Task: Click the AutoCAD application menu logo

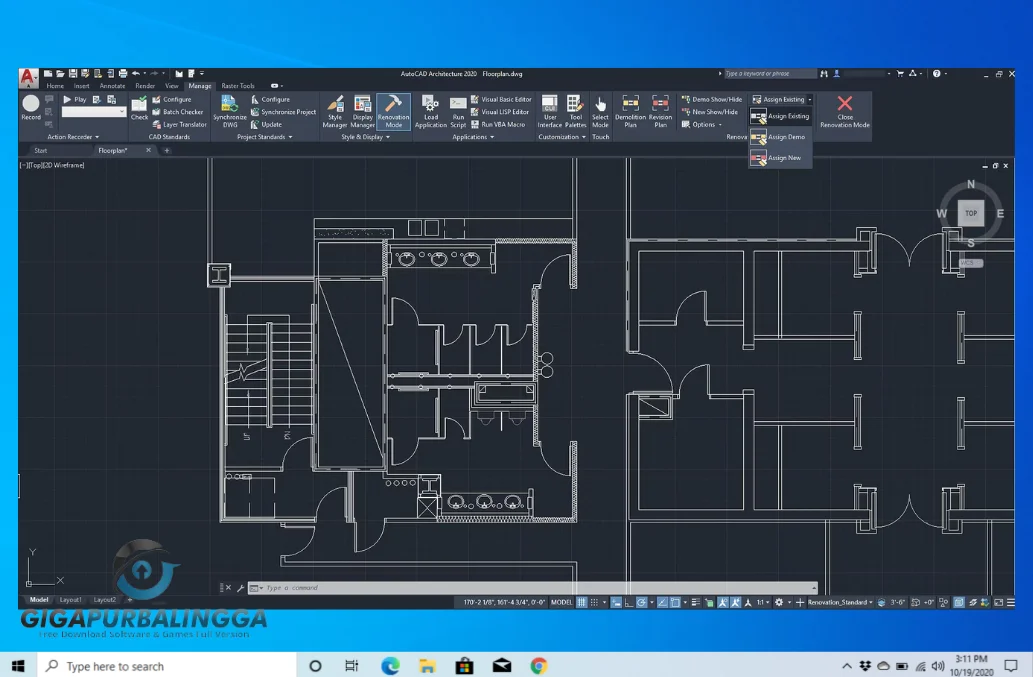Action: (x=28, y=78)
